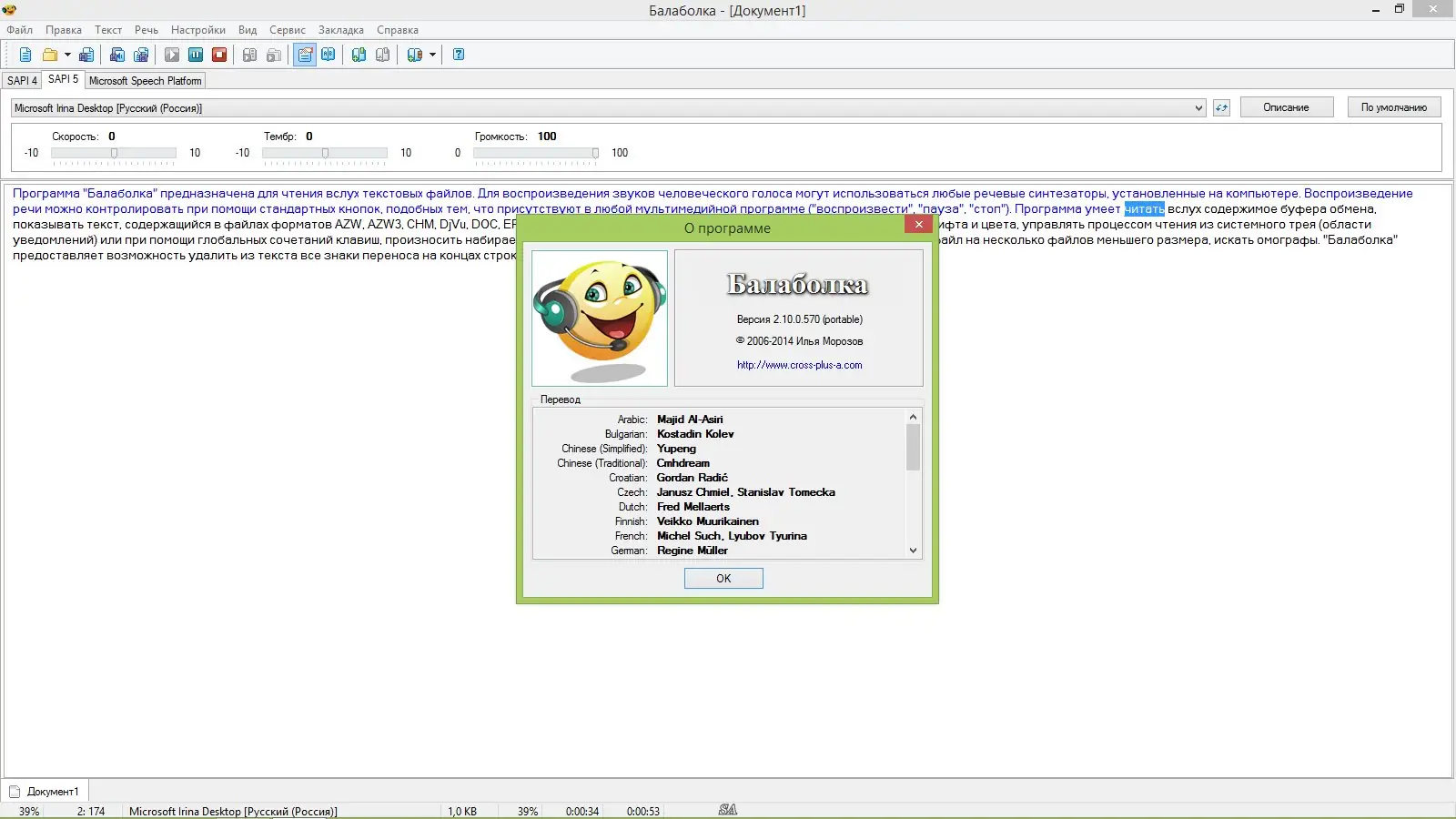
Task: Click translator name Yupeng
Action: (x=676, y=449)
